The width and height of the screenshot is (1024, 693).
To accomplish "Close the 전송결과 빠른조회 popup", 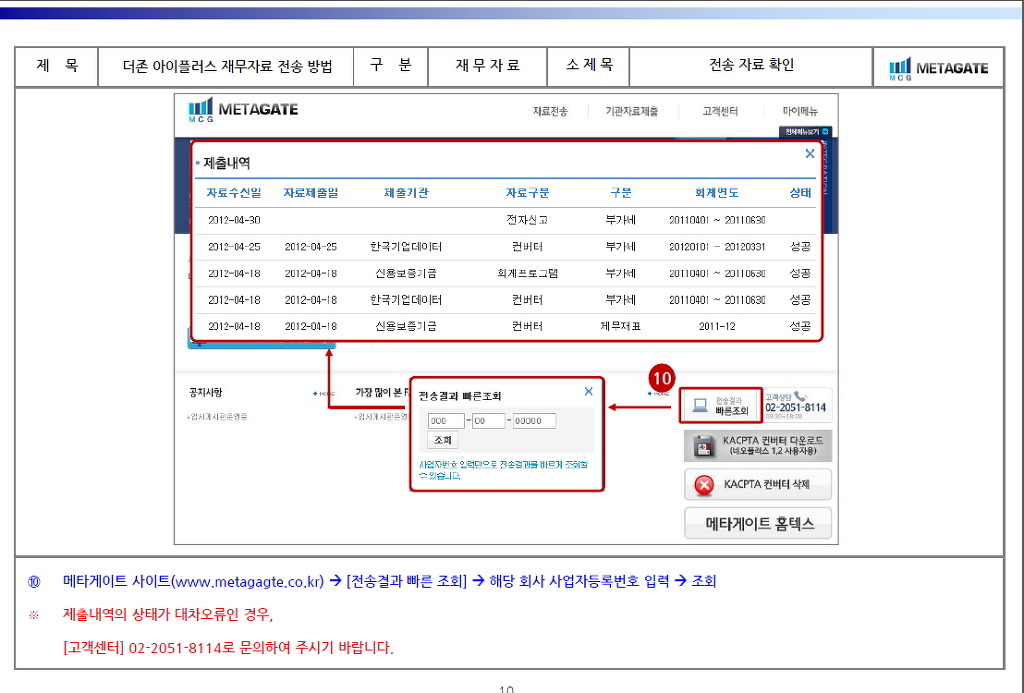I will click(588, 391).
